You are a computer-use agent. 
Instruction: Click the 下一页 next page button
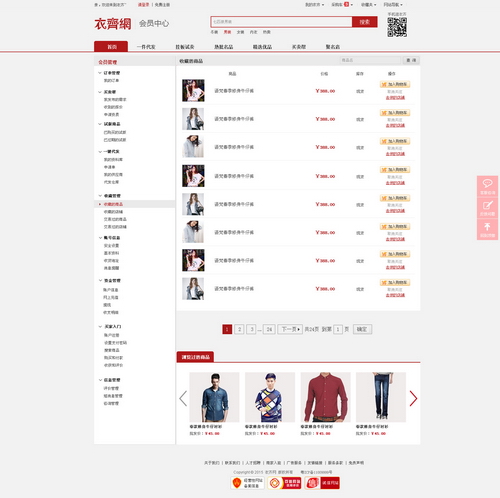290,329
